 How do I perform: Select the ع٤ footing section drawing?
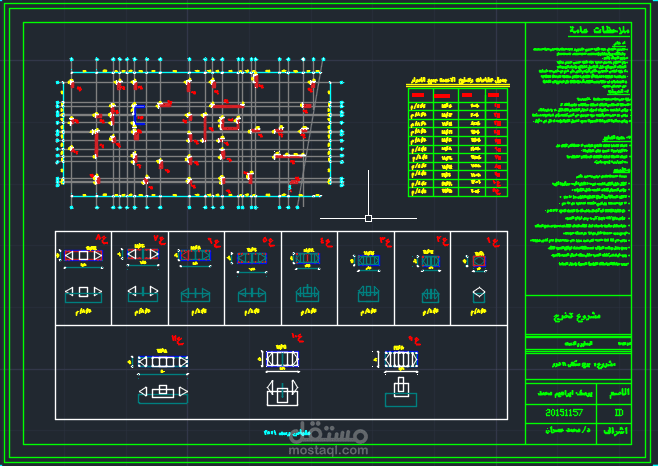pyautogui.click(x=308, y=293)
